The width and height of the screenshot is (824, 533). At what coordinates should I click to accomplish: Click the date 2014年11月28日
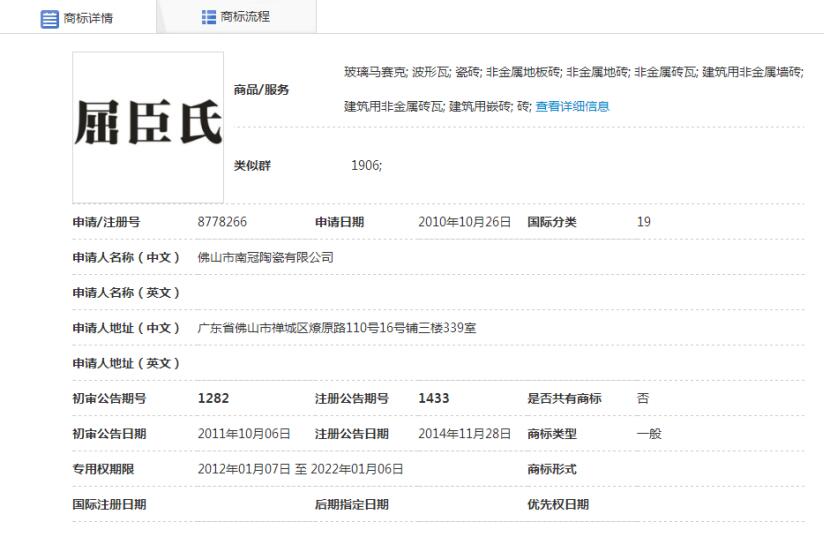pyautogui.click(x=465, y=434)
